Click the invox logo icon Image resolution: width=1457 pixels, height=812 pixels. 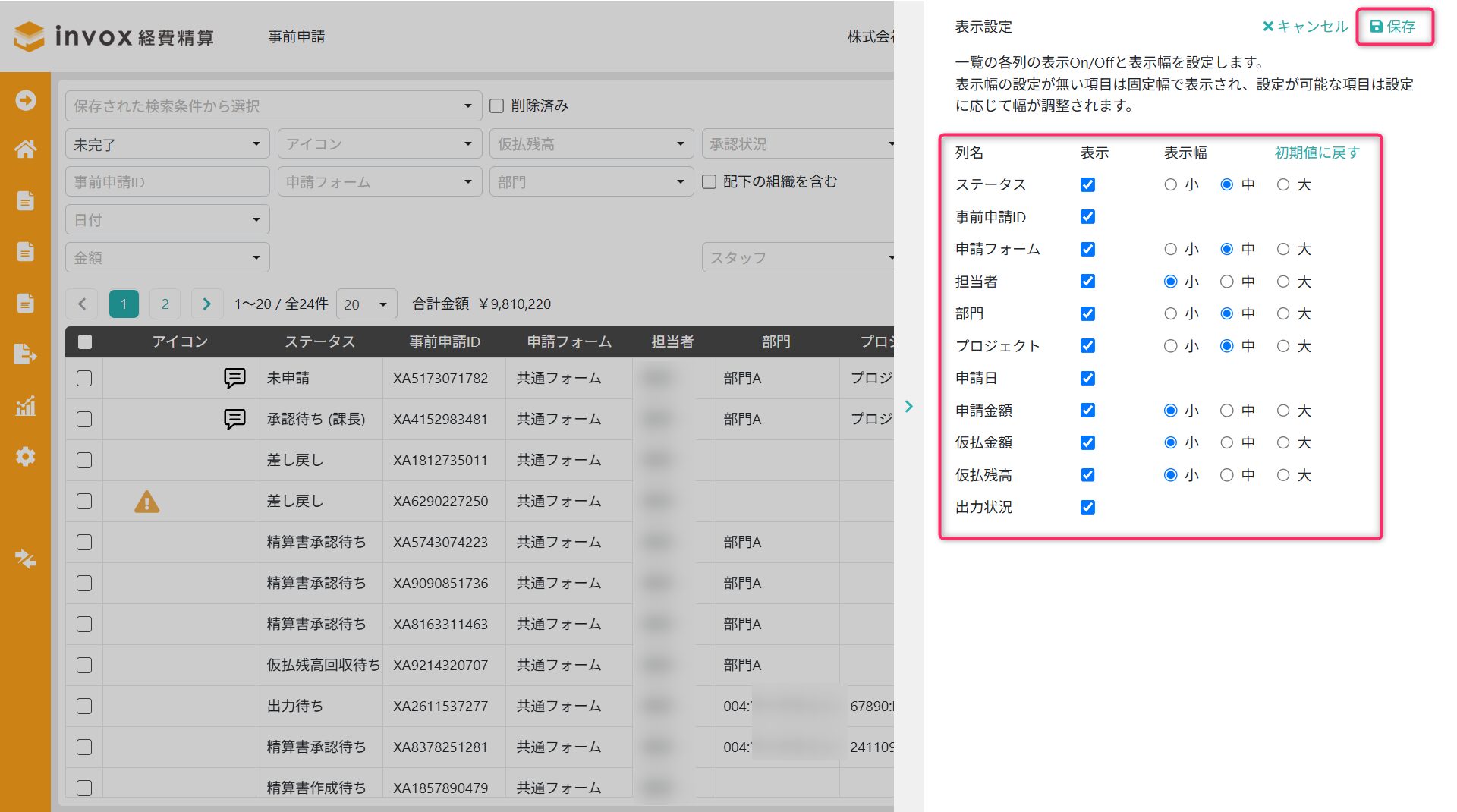pos(30,36)
